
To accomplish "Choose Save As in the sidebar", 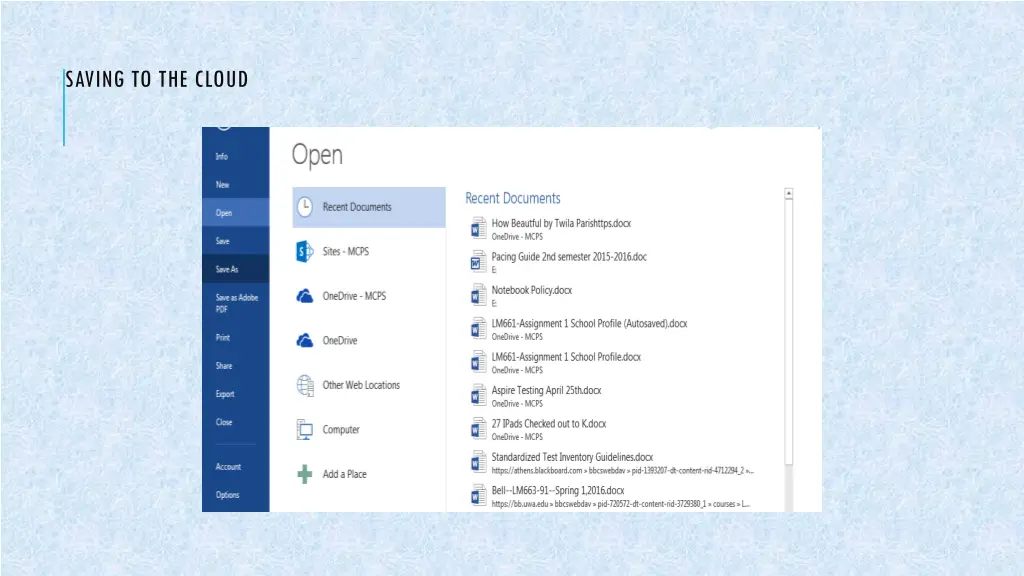I will coord(235,269).
